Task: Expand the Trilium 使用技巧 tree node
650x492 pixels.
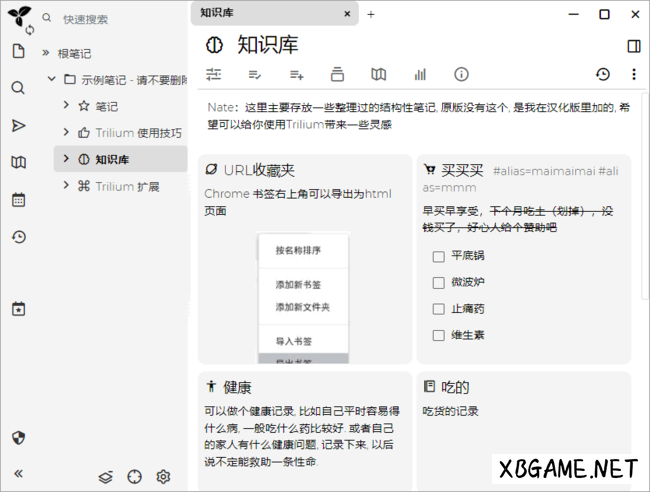Action: (66, 132)
